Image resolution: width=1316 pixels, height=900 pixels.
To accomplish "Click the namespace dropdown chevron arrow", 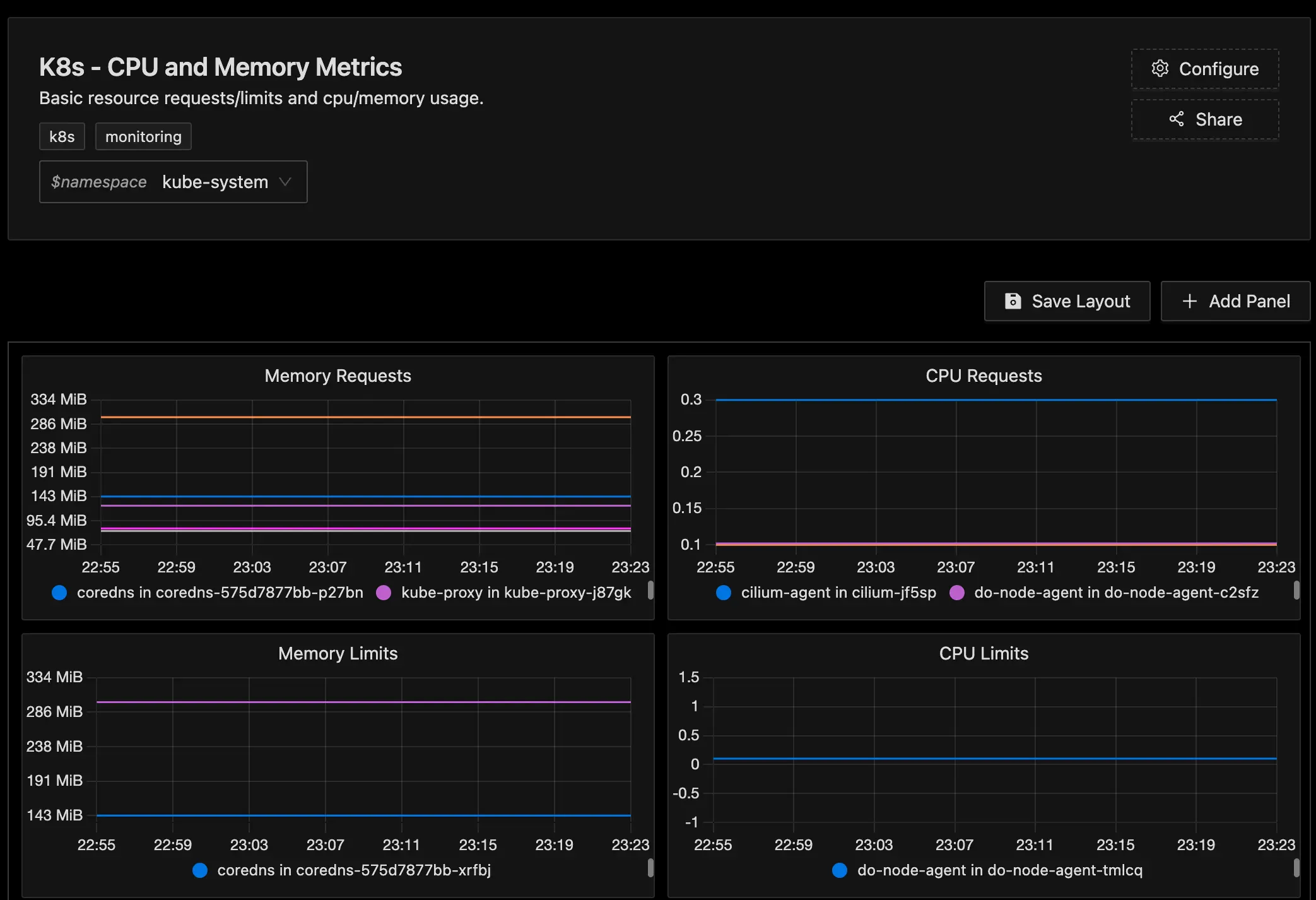I will pos(285,182).
